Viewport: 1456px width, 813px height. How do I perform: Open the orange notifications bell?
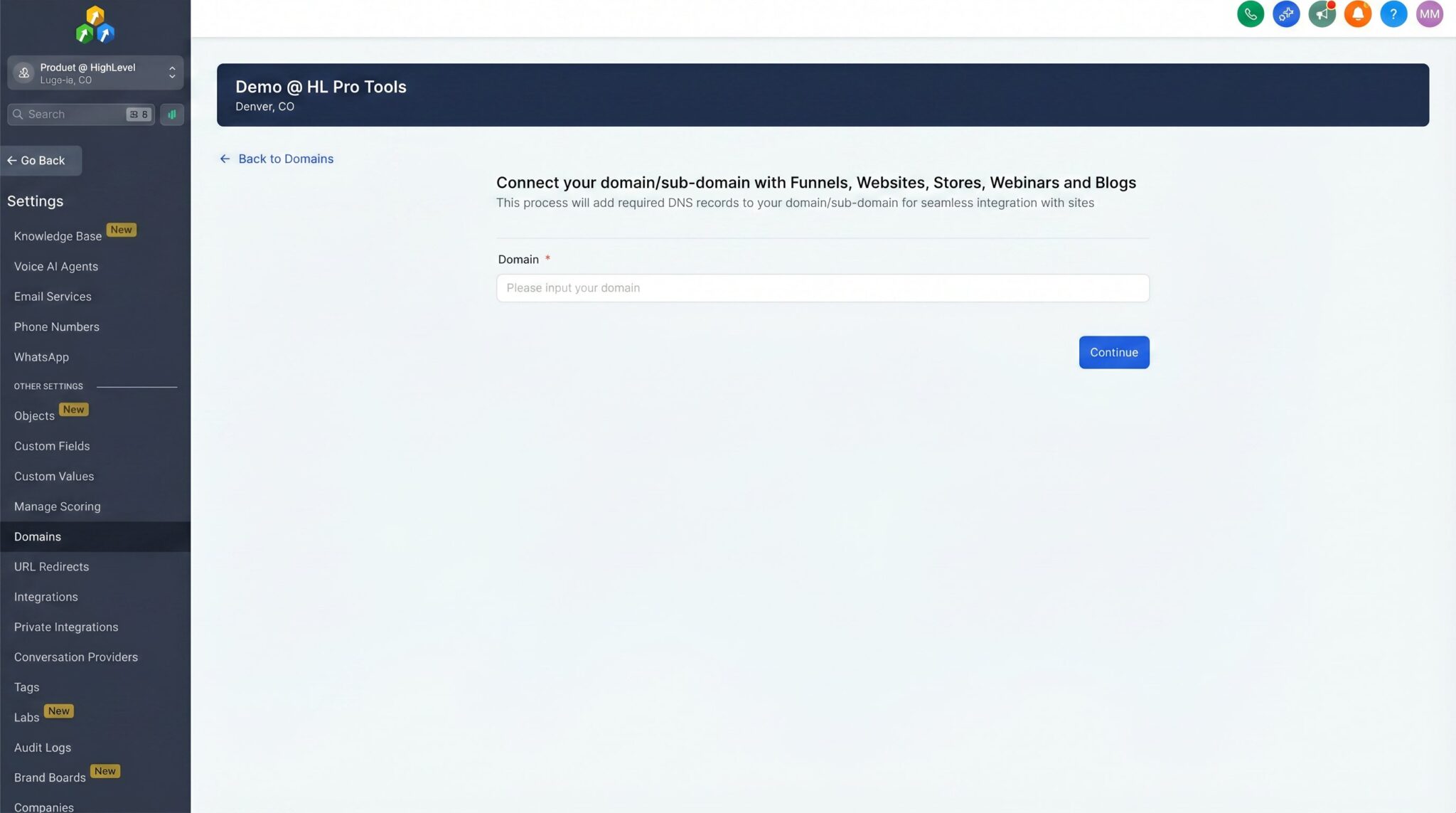click(x=1357, y=14)
